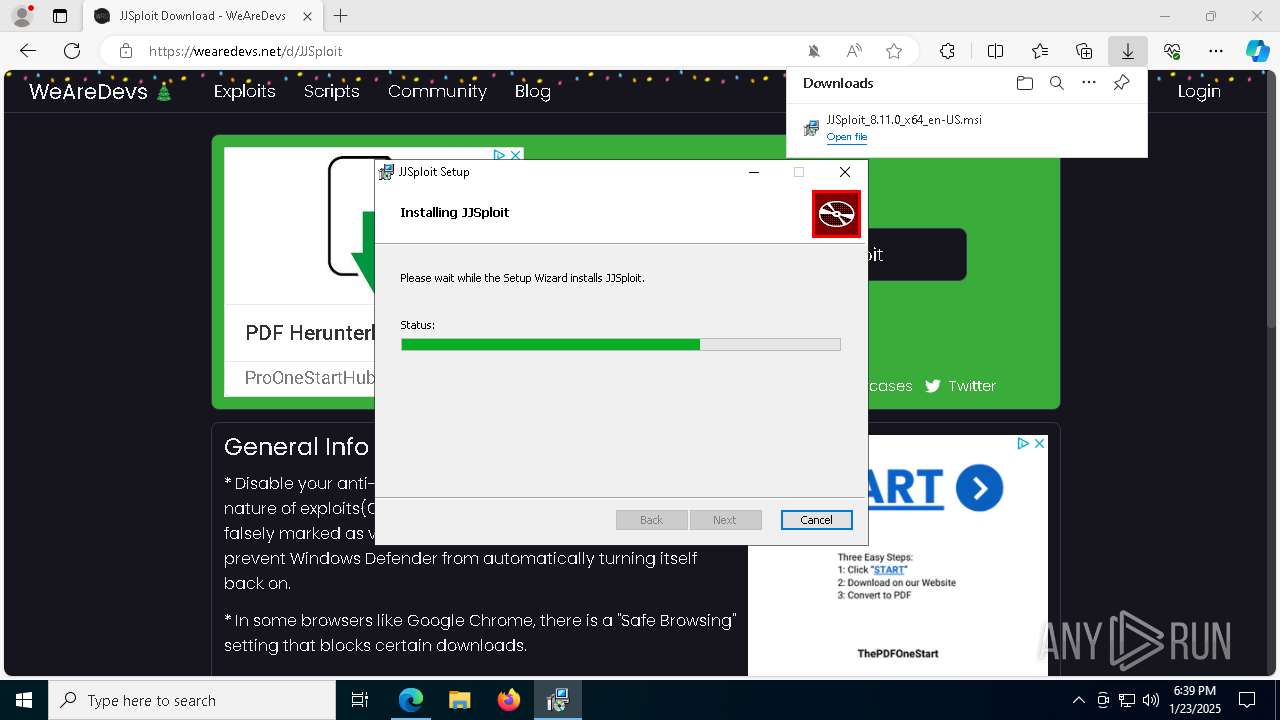The width and height of the screenshot is (1280, 720).
Task: Minimize the JJSploit Setup window
Action: click(x=754, y=172)
